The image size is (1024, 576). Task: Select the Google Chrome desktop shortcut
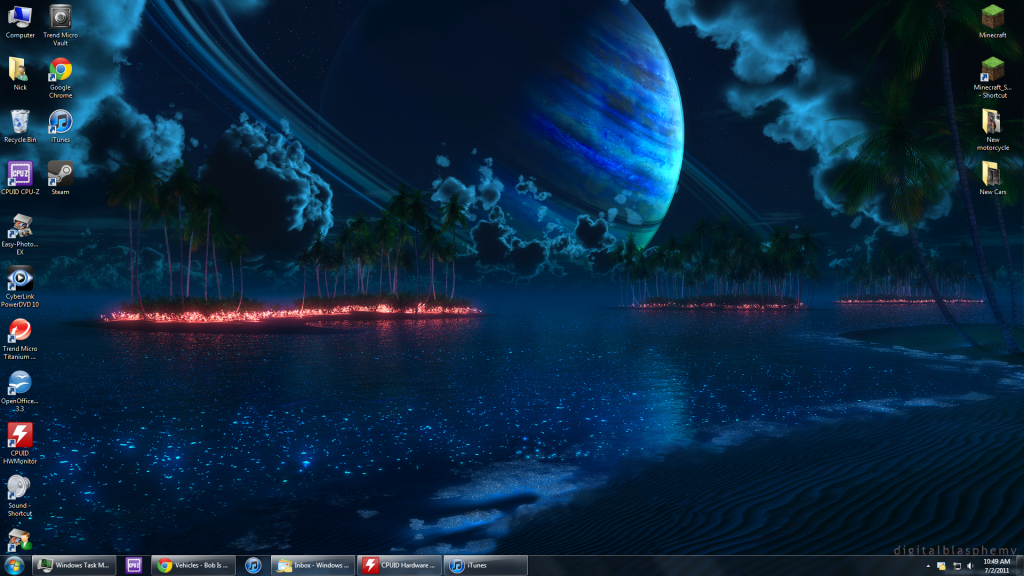(60, 78)
